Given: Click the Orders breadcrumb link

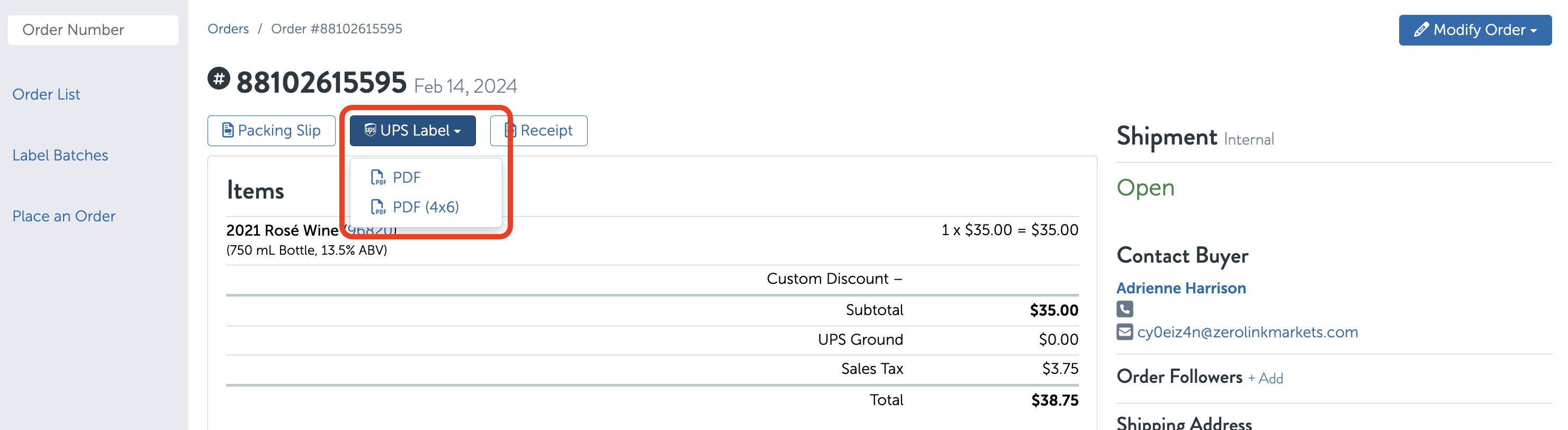Looking at the screenshot, I should [x=228, y=29].
